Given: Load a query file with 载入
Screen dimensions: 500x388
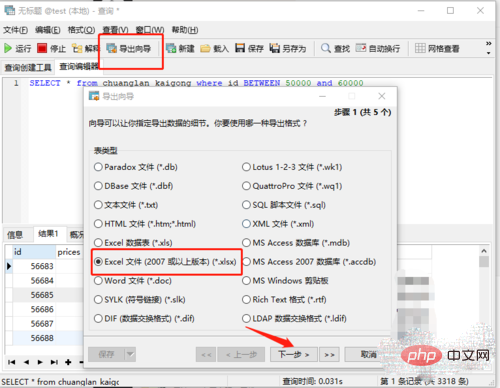Looking at the screenshot, I should point(214,49).
